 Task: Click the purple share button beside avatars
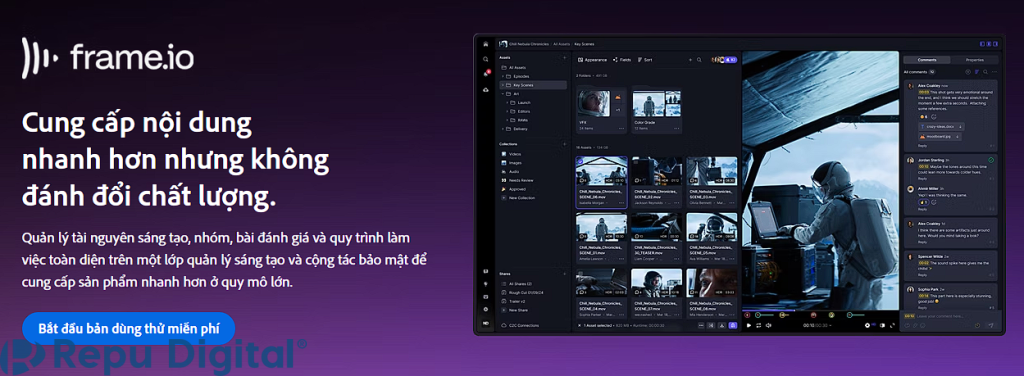coord(732,59)
